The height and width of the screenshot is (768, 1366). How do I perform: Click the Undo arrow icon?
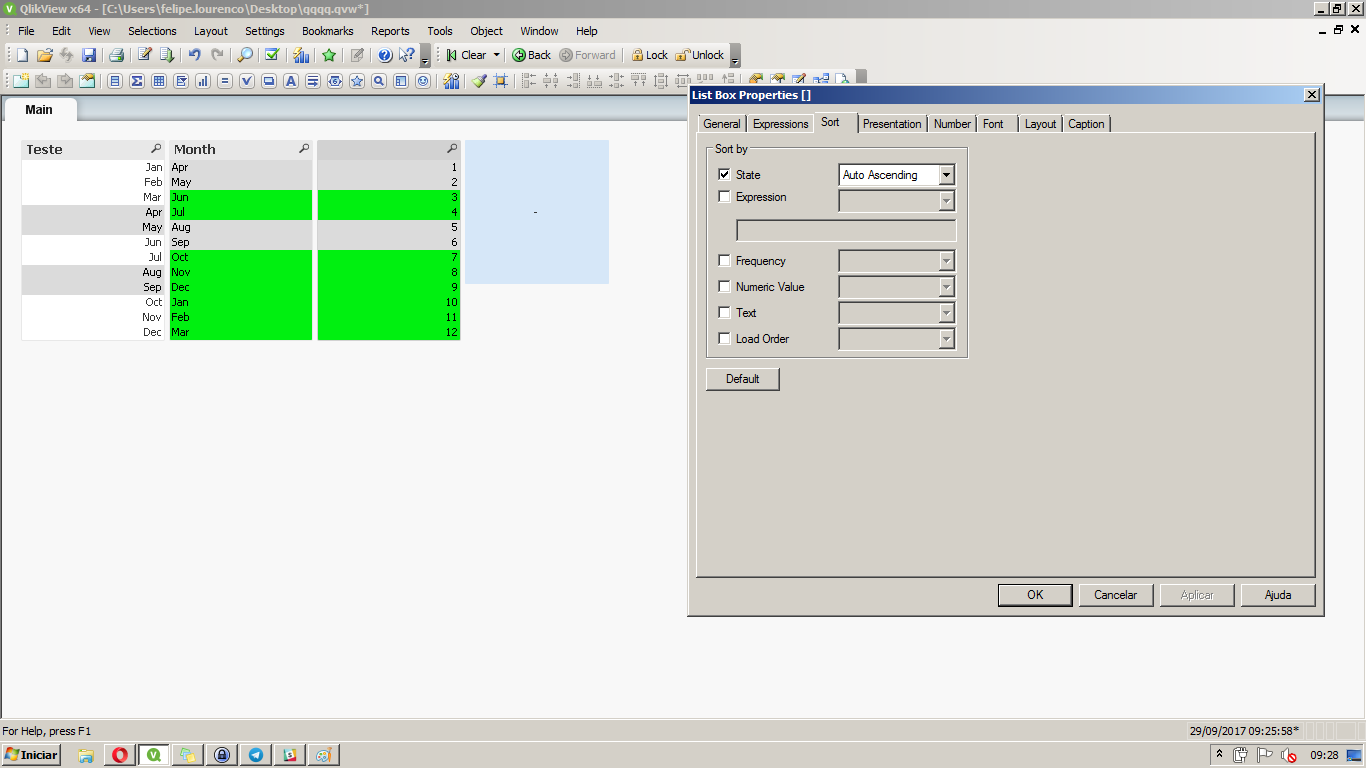[194, 55]
